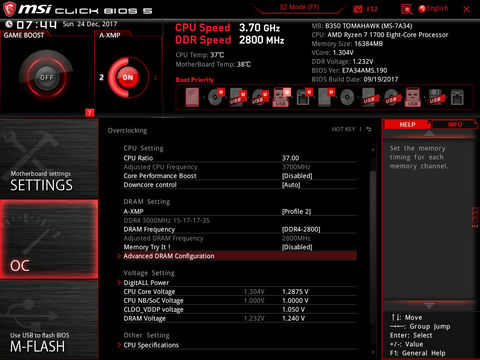The image size is (480, 360).
Task: Click the MB: B350 TOMAHAWK text
Action: pos(362,26)
